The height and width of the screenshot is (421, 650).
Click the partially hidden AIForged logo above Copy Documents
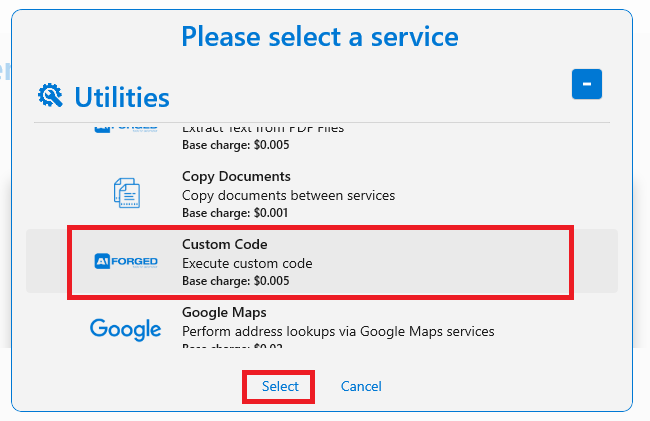pyautogui.click(x=126, y=128)
